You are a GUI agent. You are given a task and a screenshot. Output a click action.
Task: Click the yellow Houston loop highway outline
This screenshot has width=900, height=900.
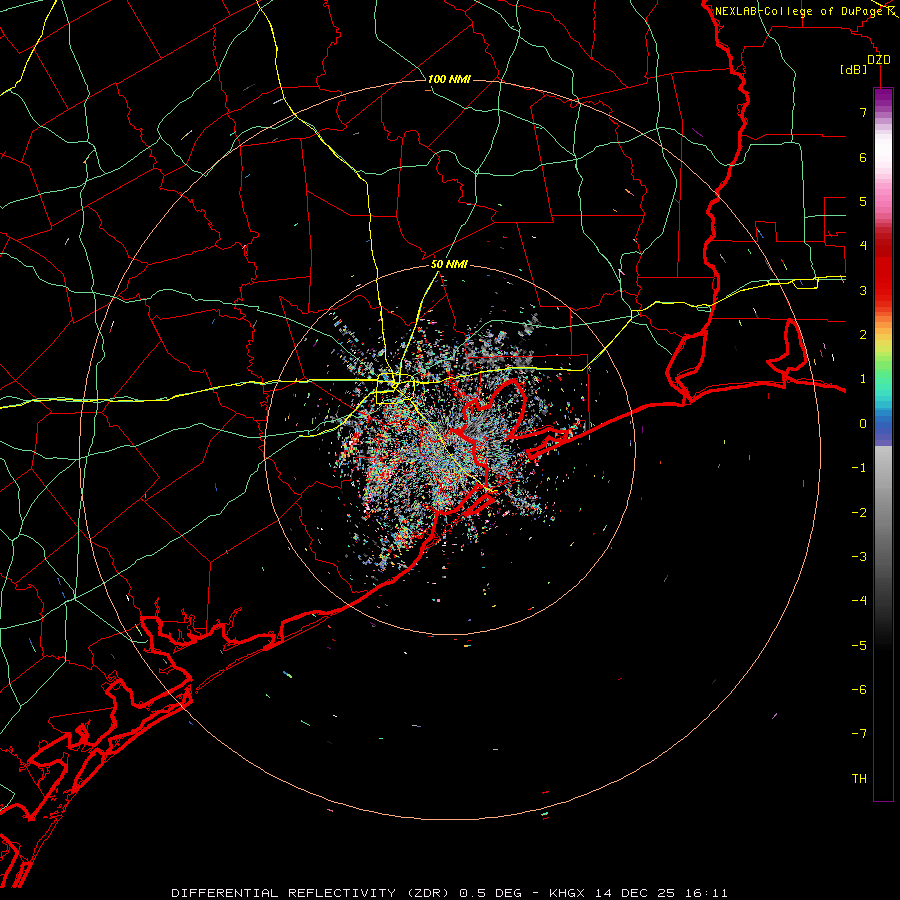pyautogui.click(x=395, y=389)
